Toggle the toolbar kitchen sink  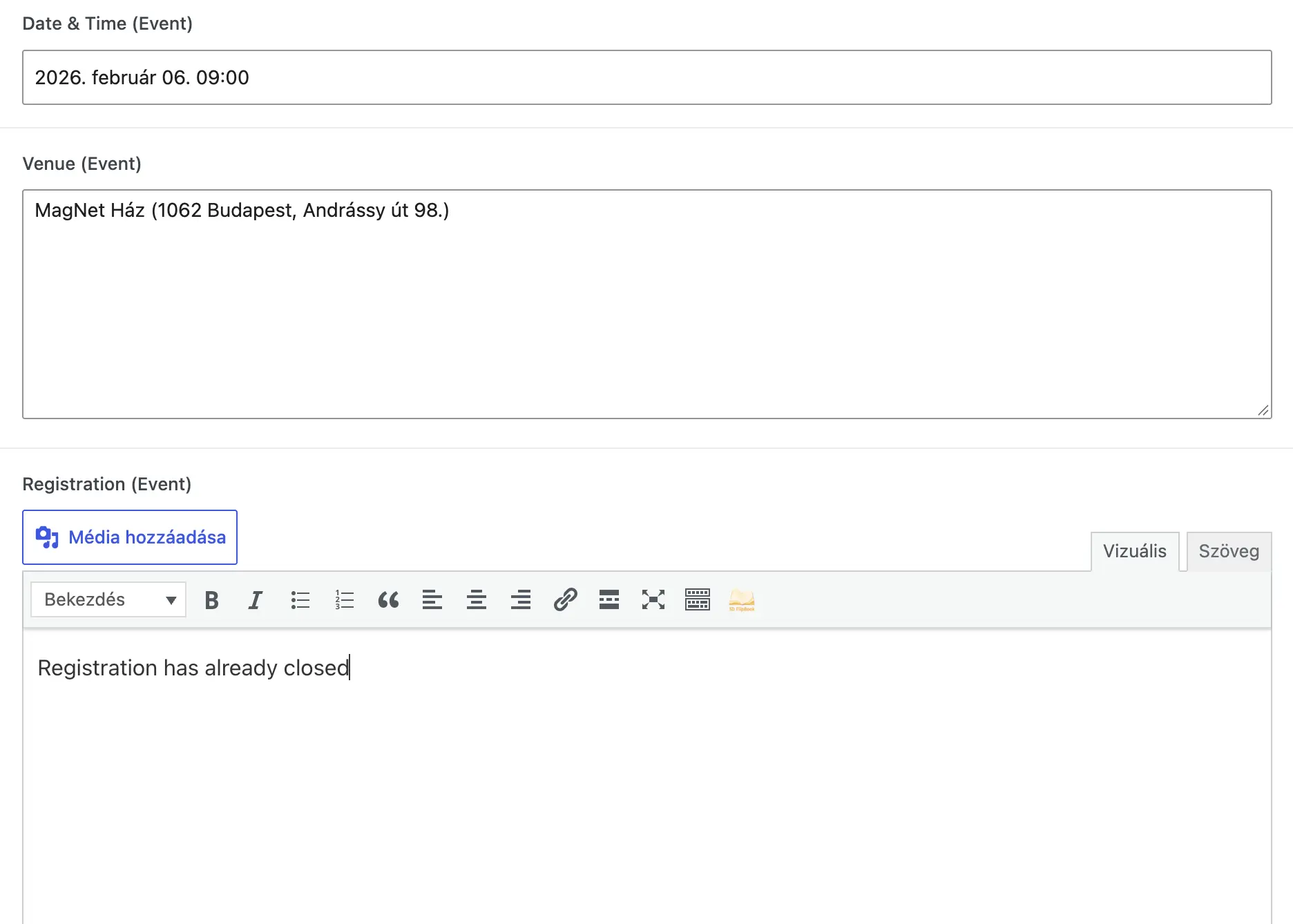[x=698, y=599]
